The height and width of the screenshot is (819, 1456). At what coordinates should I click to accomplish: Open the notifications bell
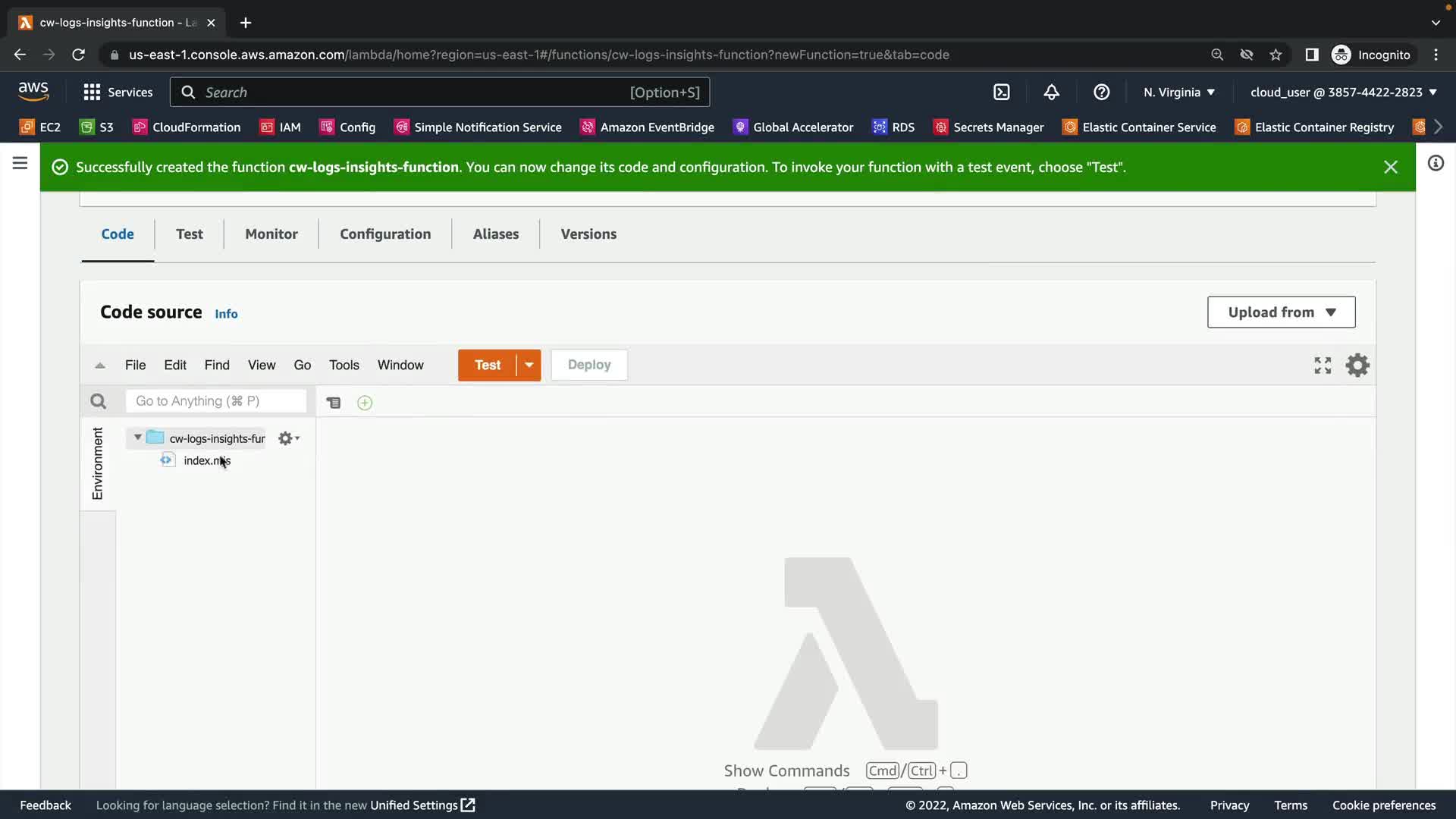pyautogui.click(x=1051, y=93)
